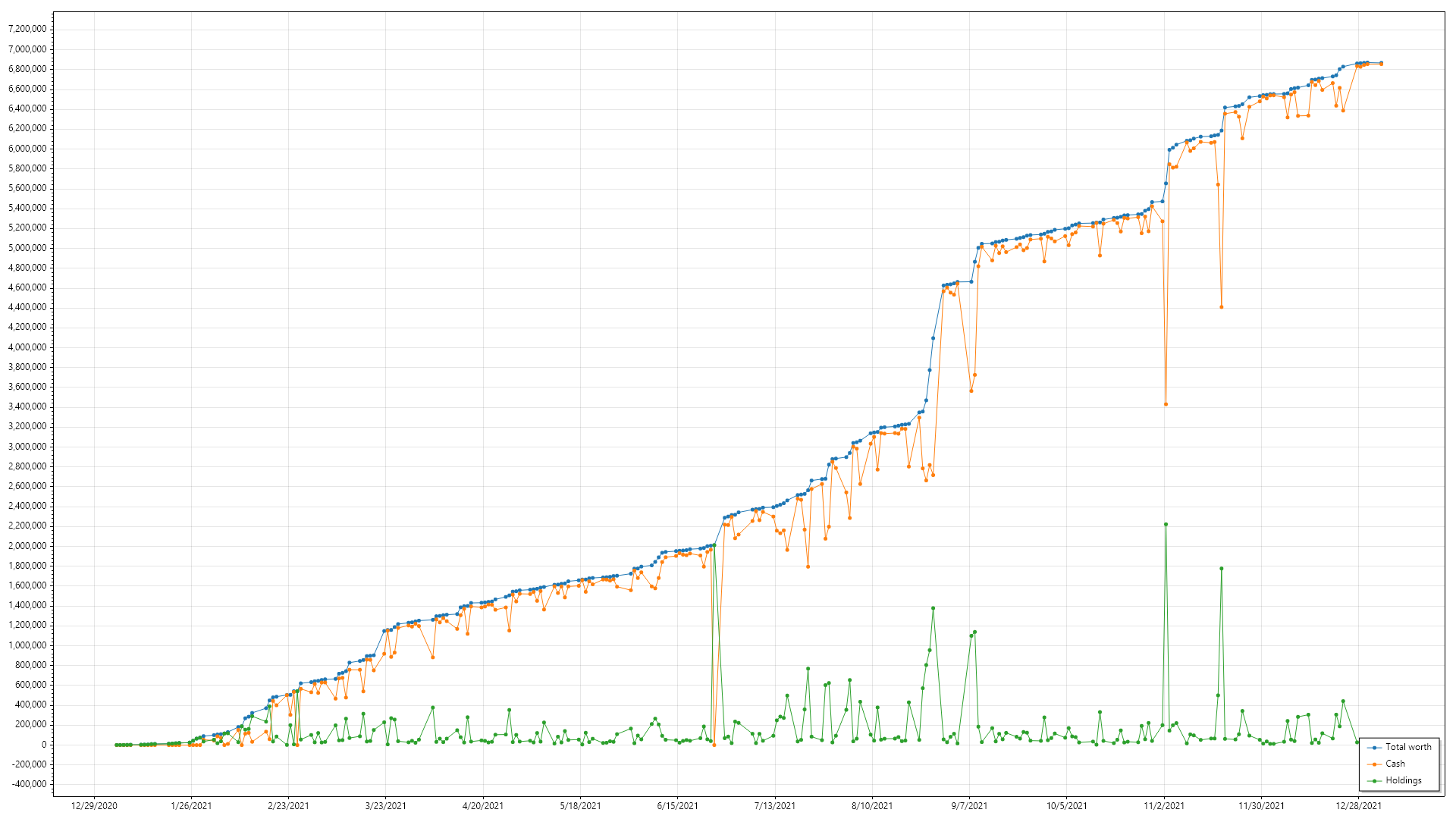Click the highest green Holdings peak near 11/2/2021
The width and height of the screenshot is (1456, 819).
(1166, 524)
